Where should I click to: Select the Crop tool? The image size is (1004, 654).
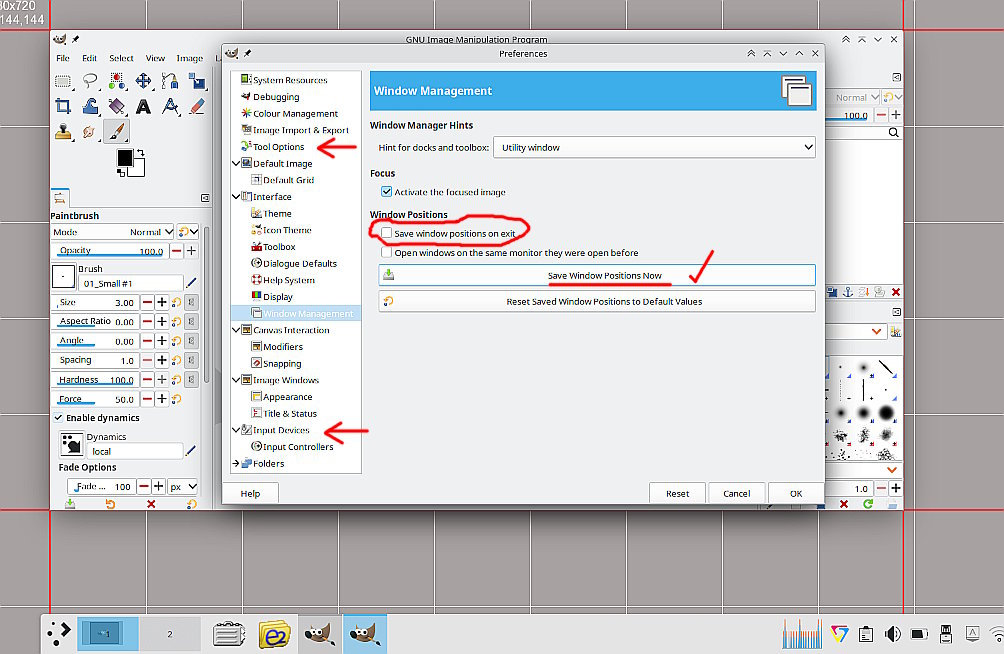(63, 106)
